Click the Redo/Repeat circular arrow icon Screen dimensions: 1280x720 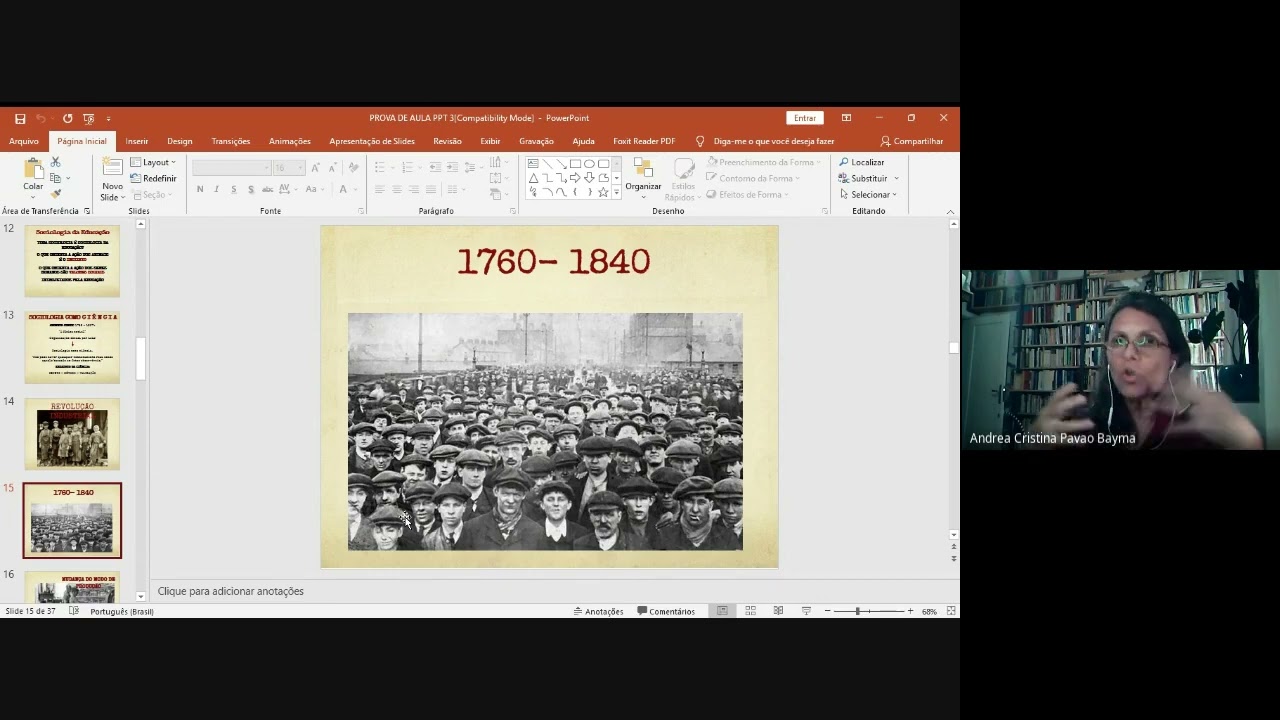tap(67, 118)
